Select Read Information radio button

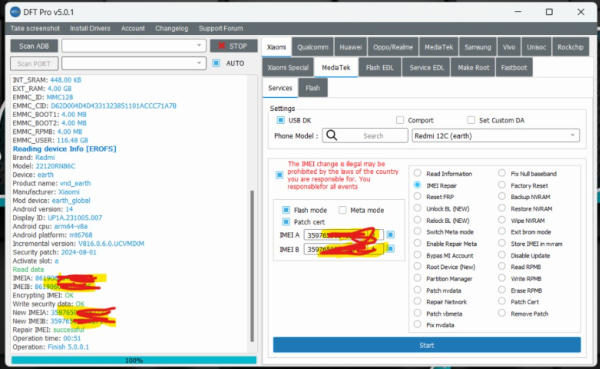(x=417, y=173)
